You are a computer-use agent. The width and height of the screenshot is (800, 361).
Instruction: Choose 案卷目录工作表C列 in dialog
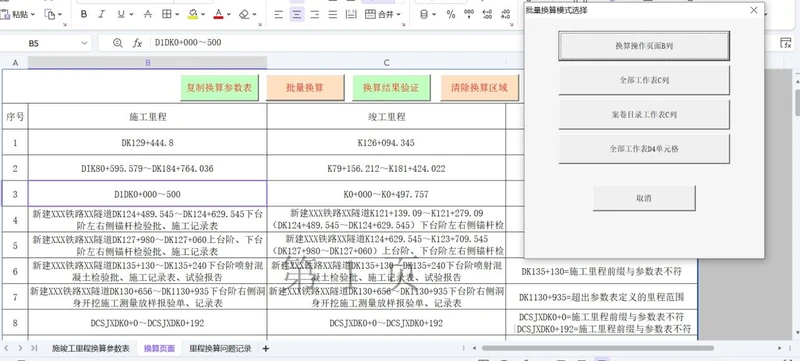tap(644, 115)
